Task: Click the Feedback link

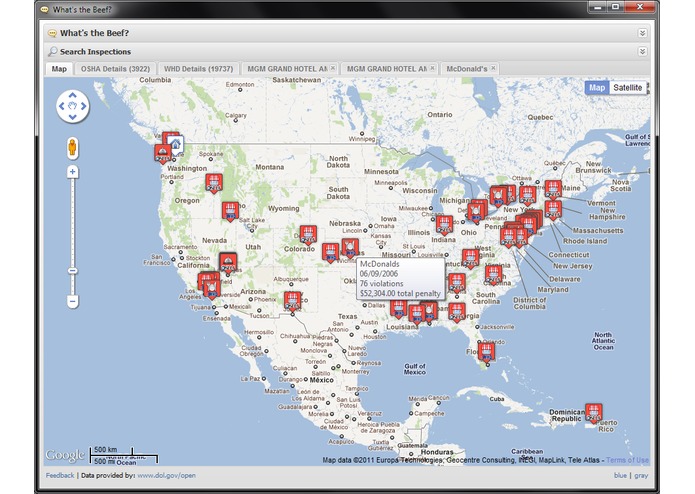Action: point(60,475)
